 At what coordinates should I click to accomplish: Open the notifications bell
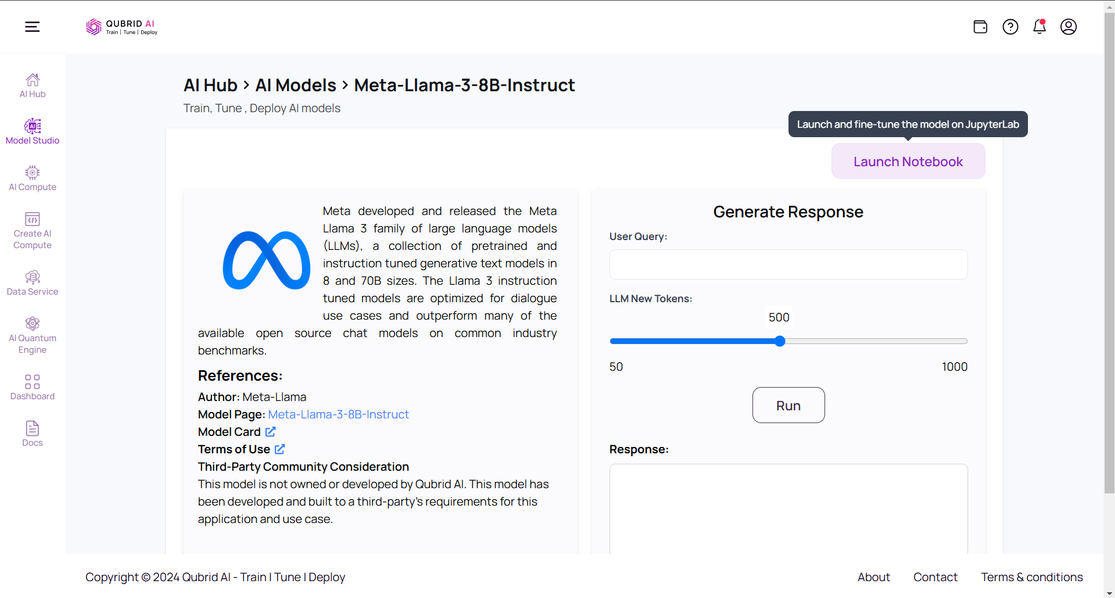click(1040, 27)
